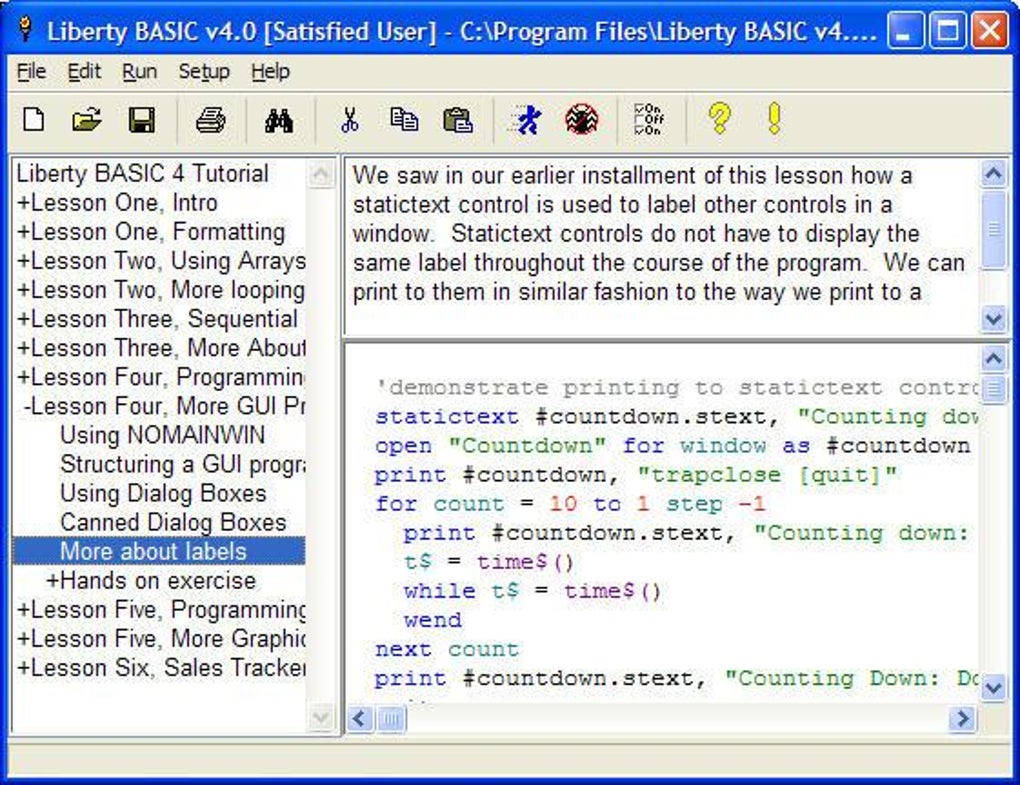Click tutorial tree scroll down arrow

pyautogui.click(x=321, y=717)
